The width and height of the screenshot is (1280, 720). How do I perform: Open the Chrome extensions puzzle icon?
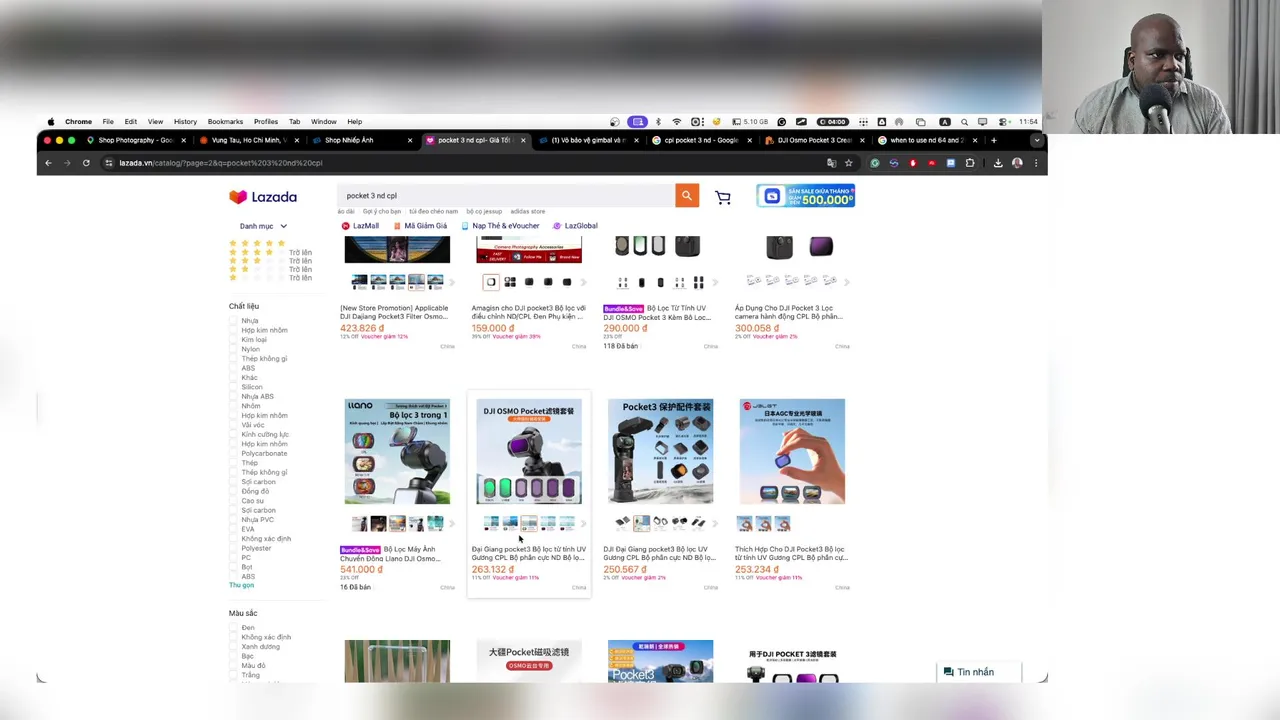[x=969, y=163]
